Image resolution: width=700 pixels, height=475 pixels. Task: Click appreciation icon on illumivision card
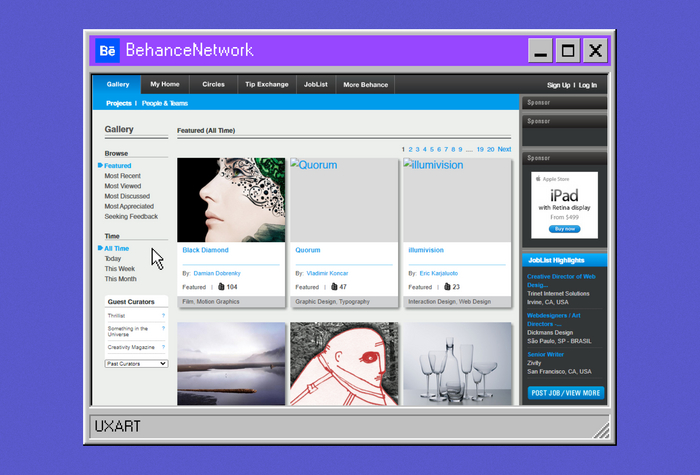coord(447,287)
